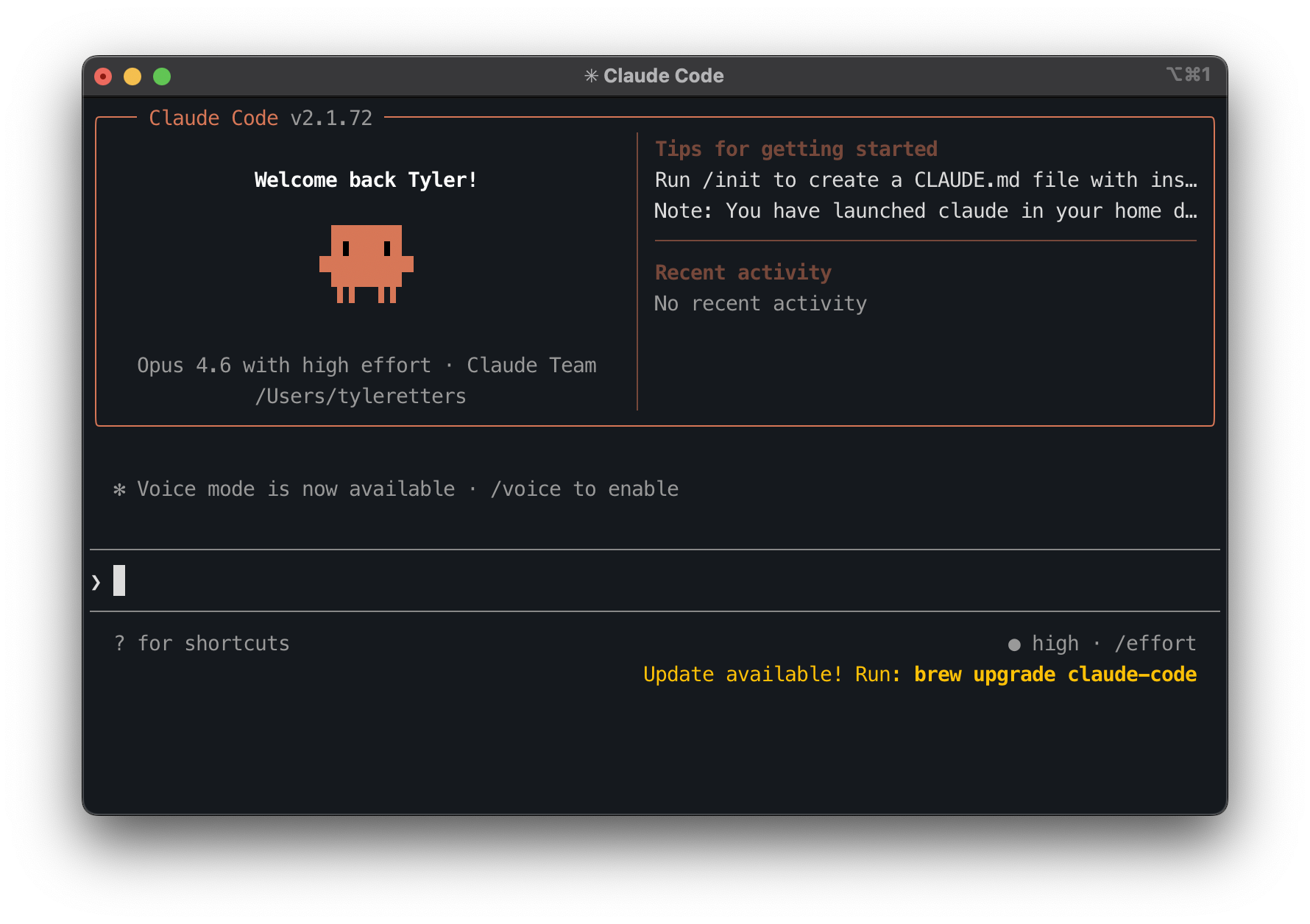Click the keyboard shortcut indicator in the title bar
The height and width of the screenshot is (924, 1310).
tap(1188, 74)
